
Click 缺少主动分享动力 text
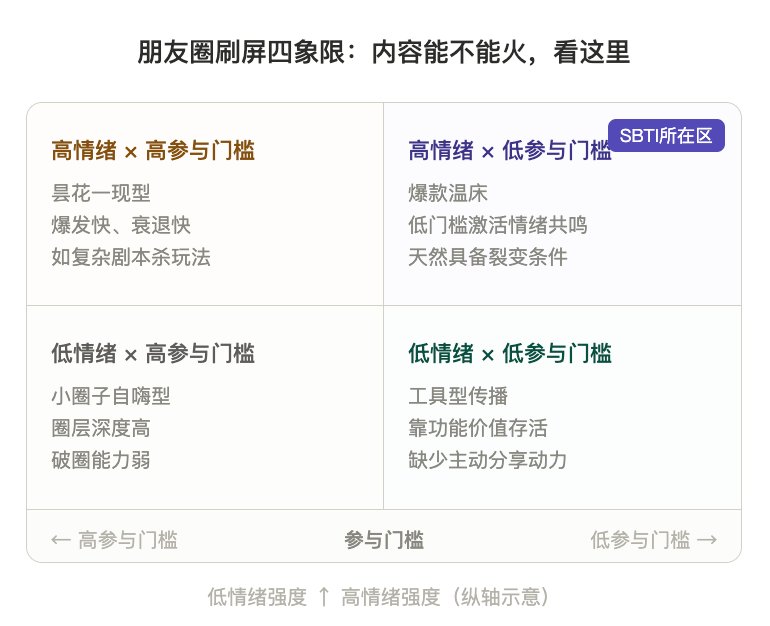(x=488, y=460)
